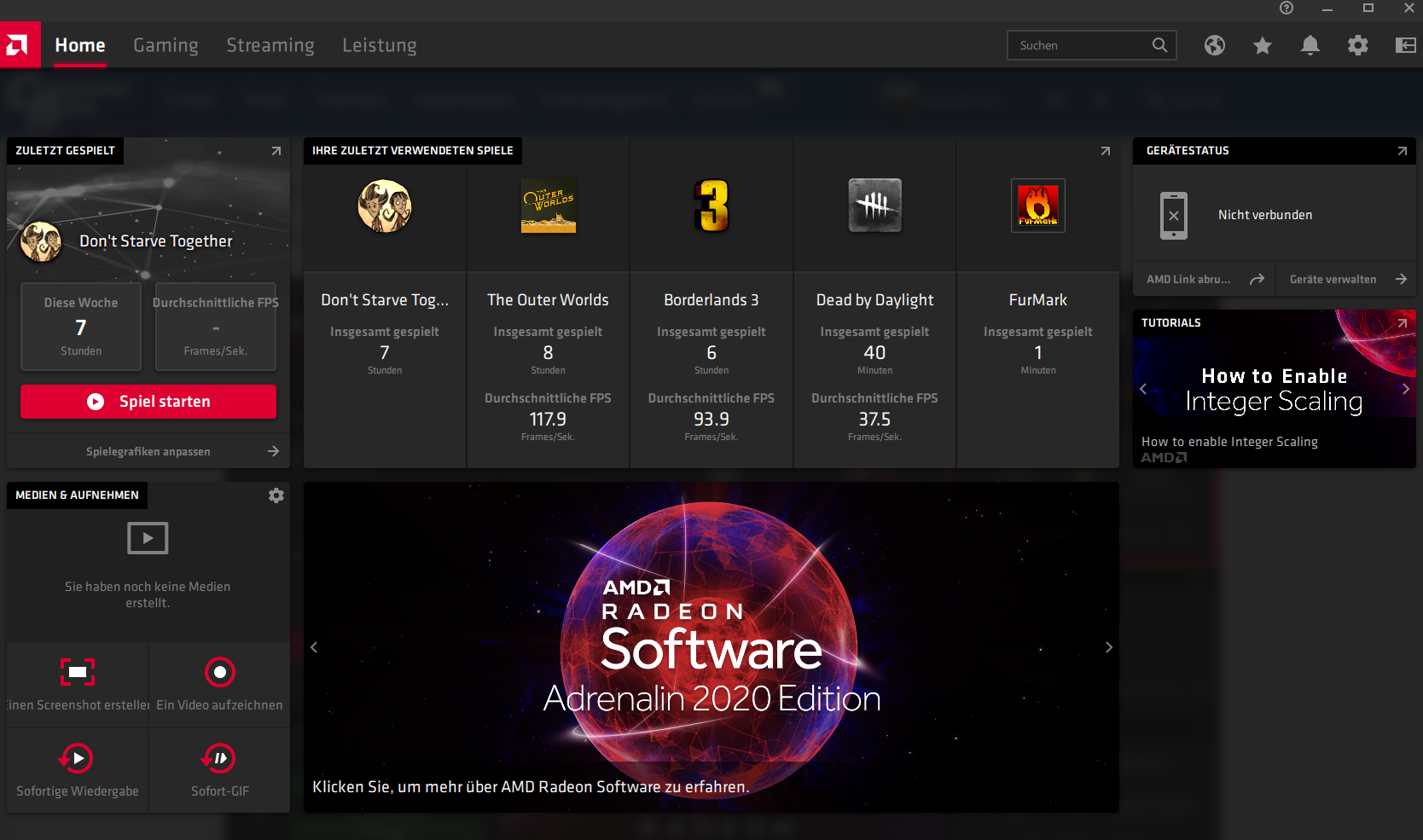
Task: Open the Home tab
Action: pos(80,45)
